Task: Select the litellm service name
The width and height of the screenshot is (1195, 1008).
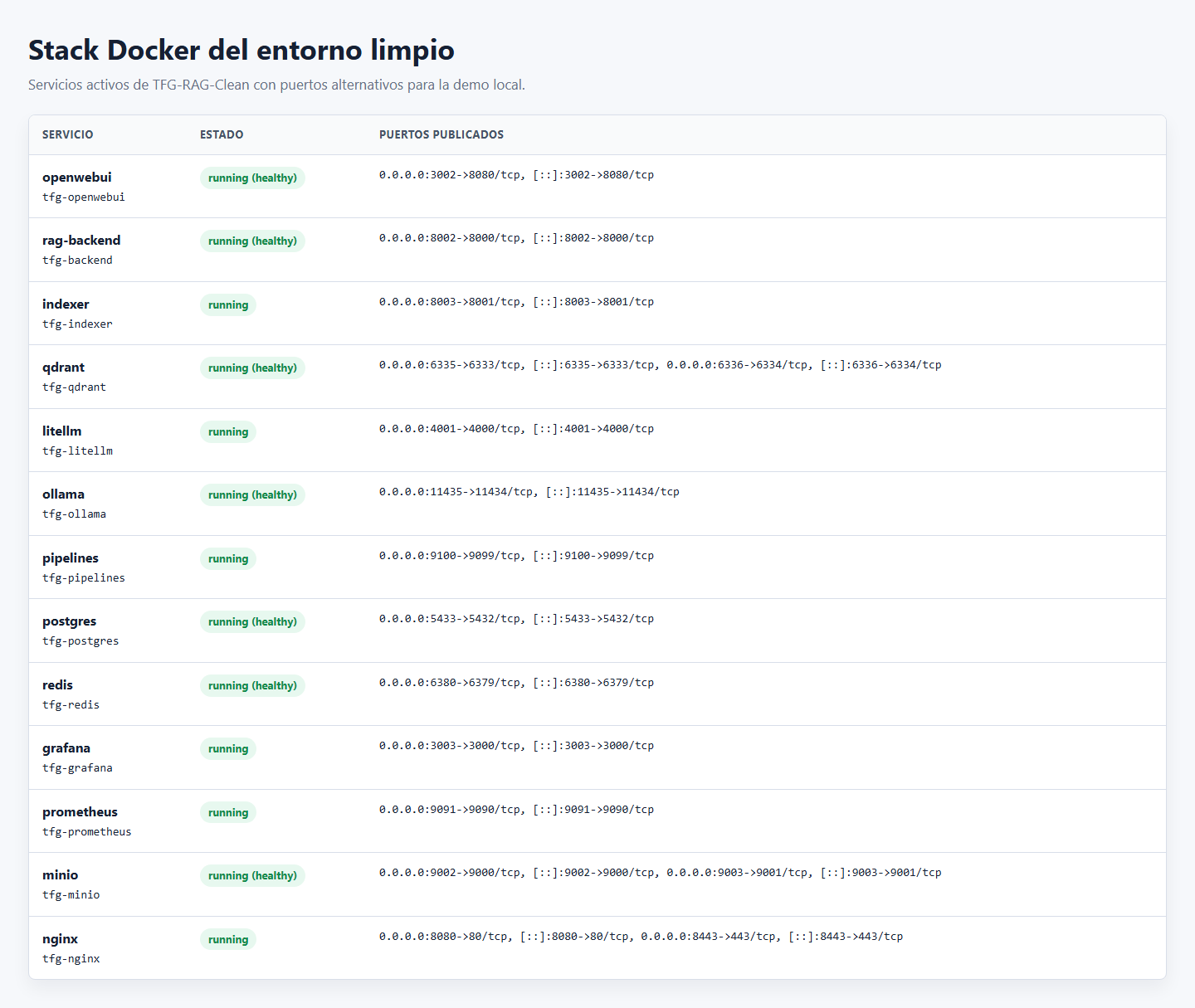Action: coord(62,431)
